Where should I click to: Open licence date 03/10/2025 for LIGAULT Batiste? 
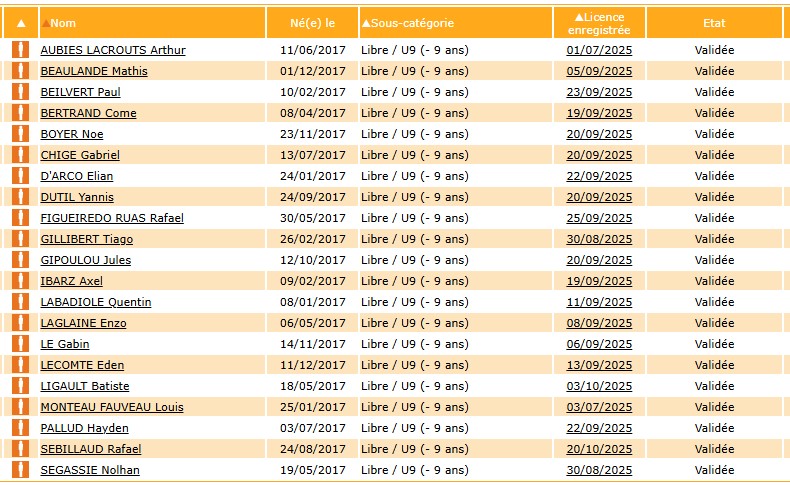599,386
